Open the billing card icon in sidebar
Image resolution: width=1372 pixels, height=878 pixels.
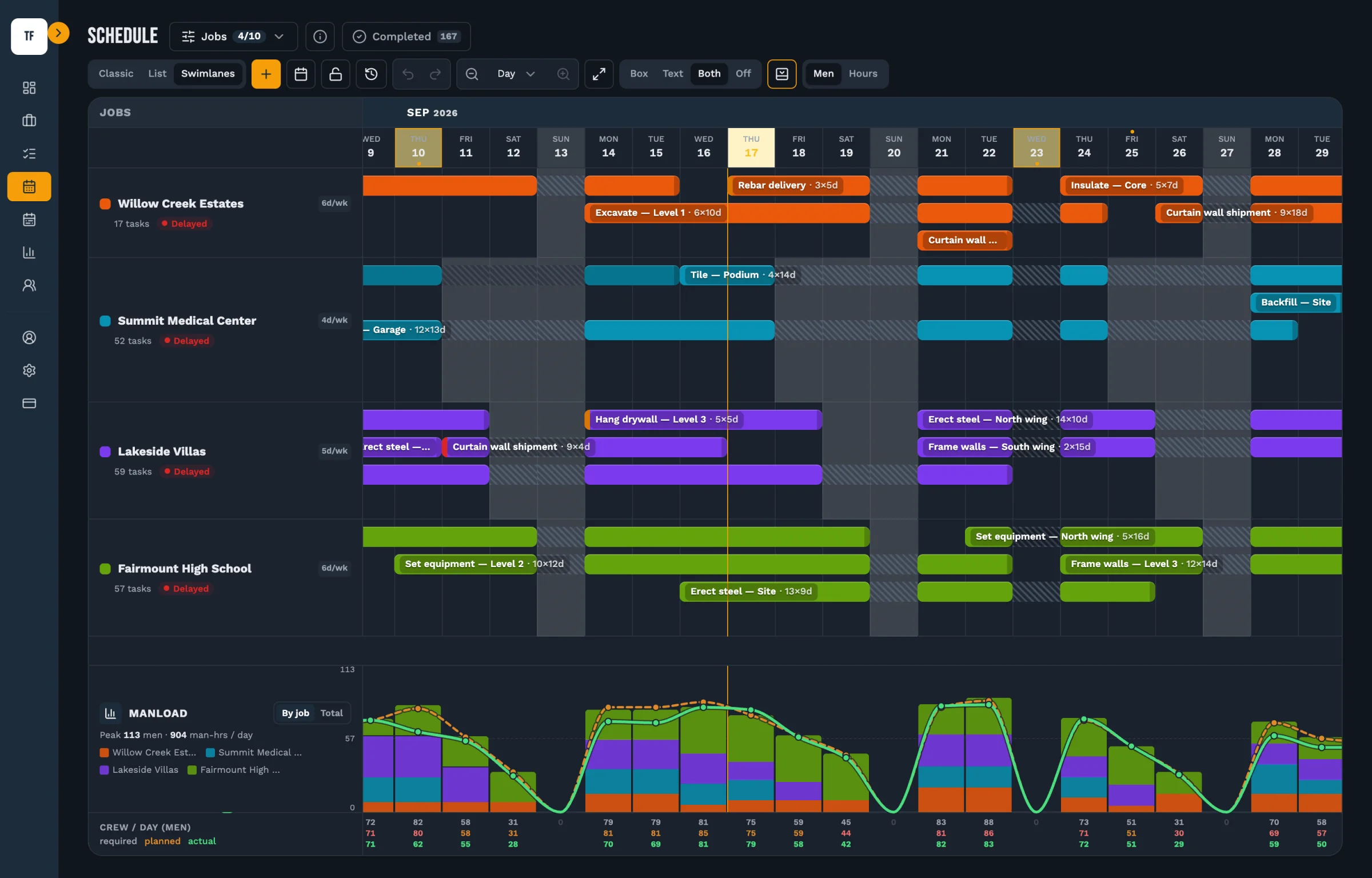29,404
